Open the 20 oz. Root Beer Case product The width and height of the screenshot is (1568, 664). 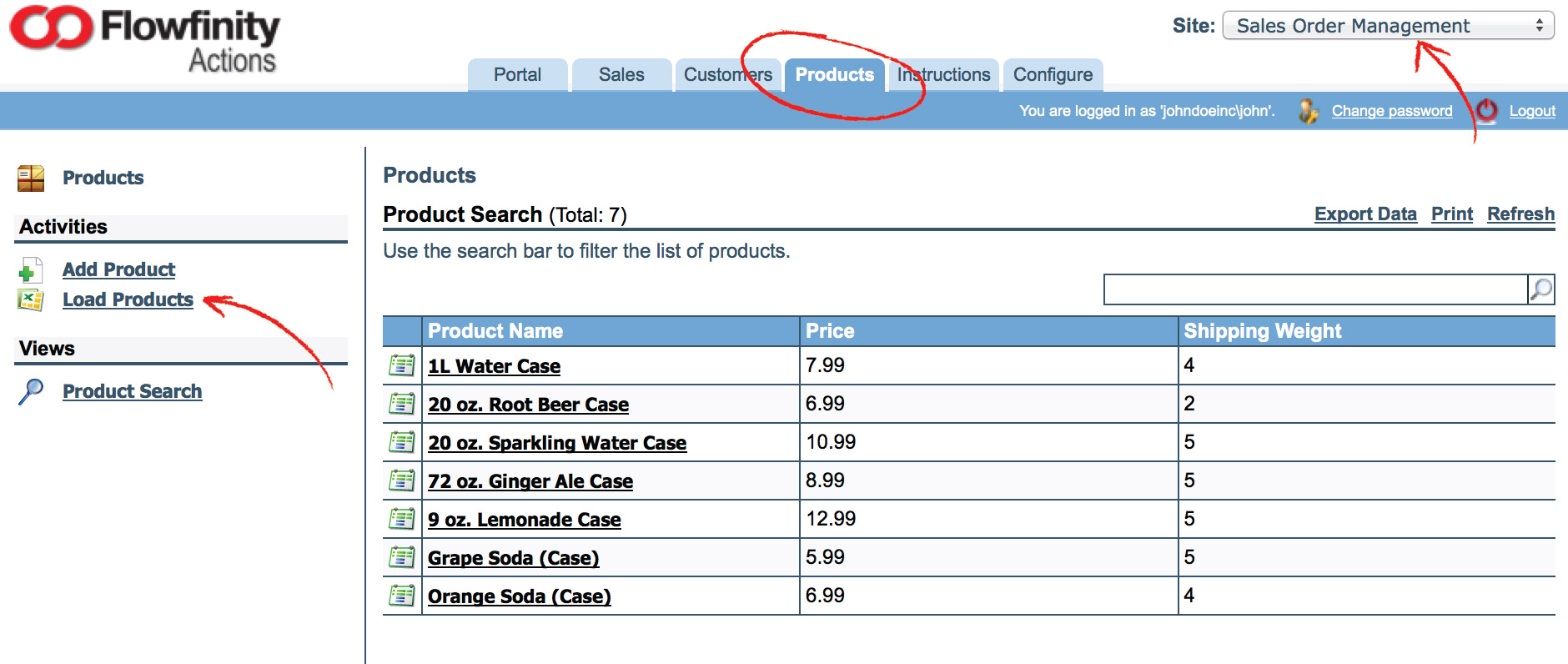tap(528, 405)
